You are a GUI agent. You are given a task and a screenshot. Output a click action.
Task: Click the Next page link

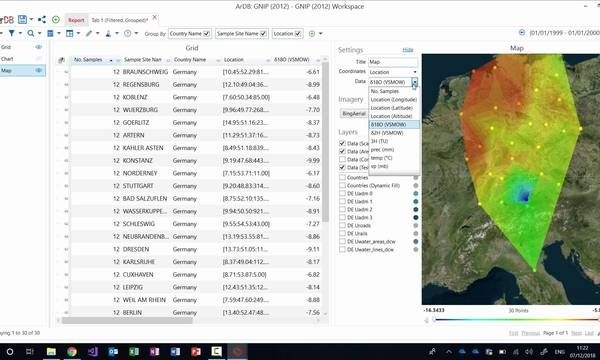576,333
